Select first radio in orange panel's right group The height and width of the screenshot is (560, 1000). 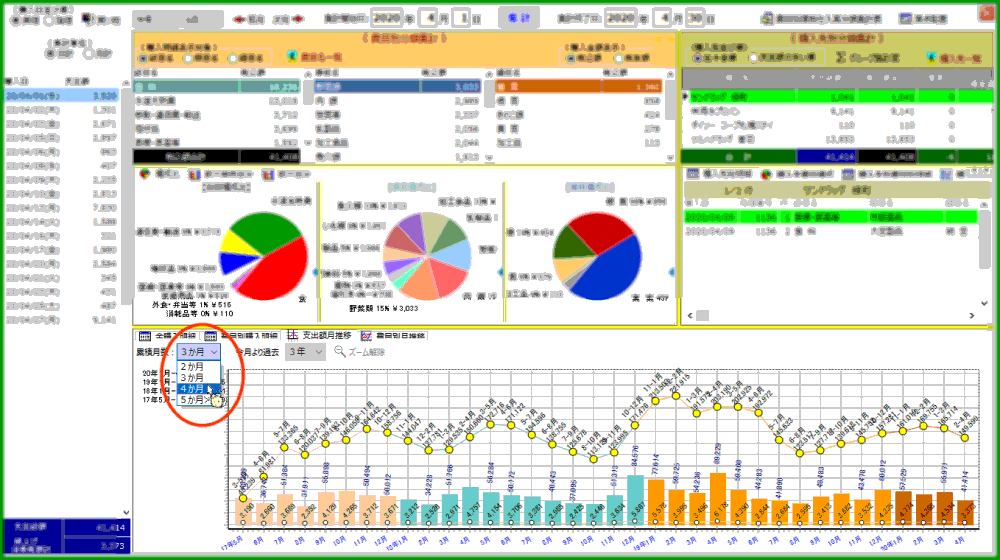571,58
